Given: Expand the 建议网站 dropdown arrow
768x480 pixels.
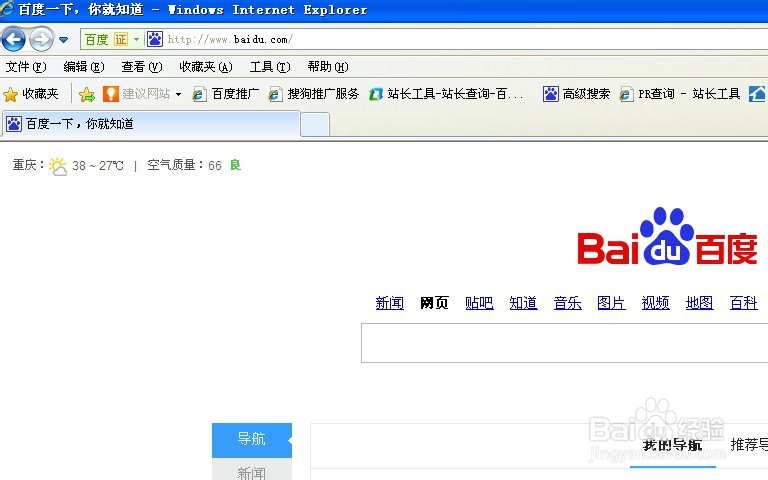Looking at the screenshot, I should click(178, 94).
